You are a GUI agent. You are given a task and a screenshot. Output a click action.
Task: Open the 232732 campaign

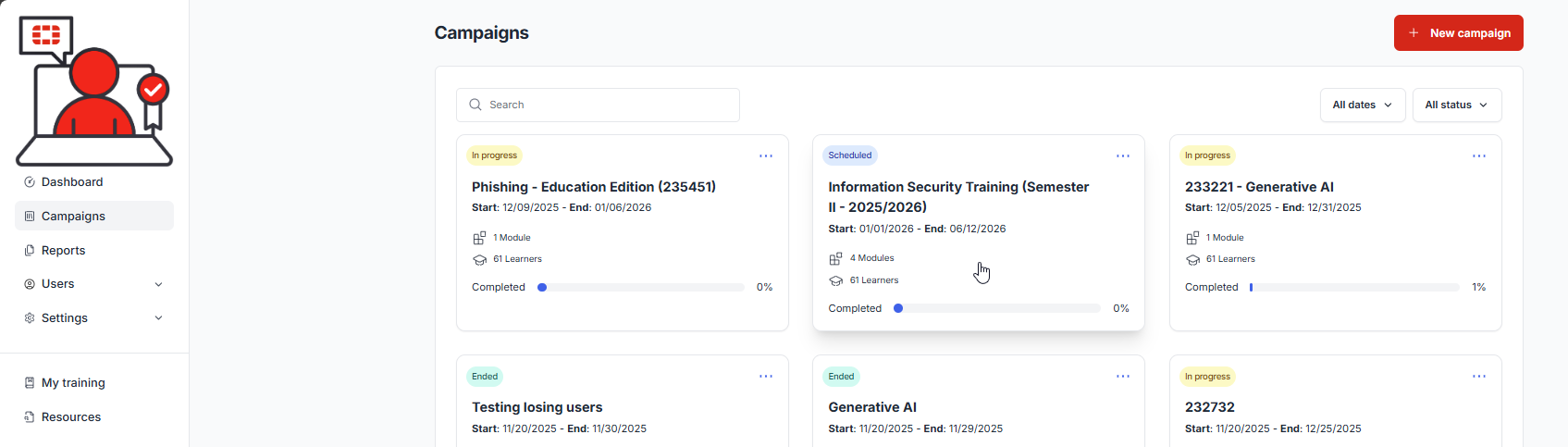point(1210,407)
